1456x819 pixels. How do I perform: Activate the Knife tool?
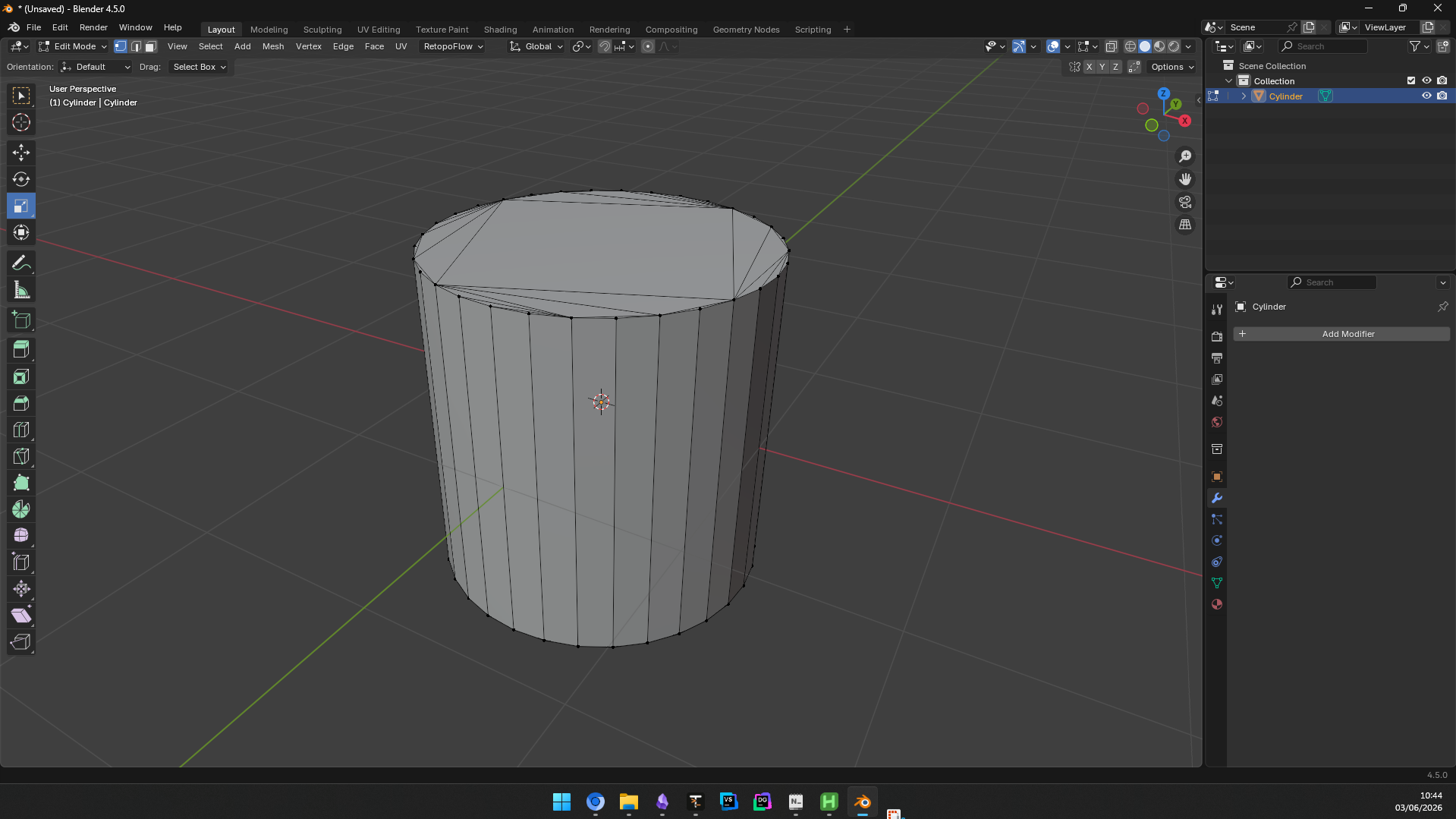(21, 456)
